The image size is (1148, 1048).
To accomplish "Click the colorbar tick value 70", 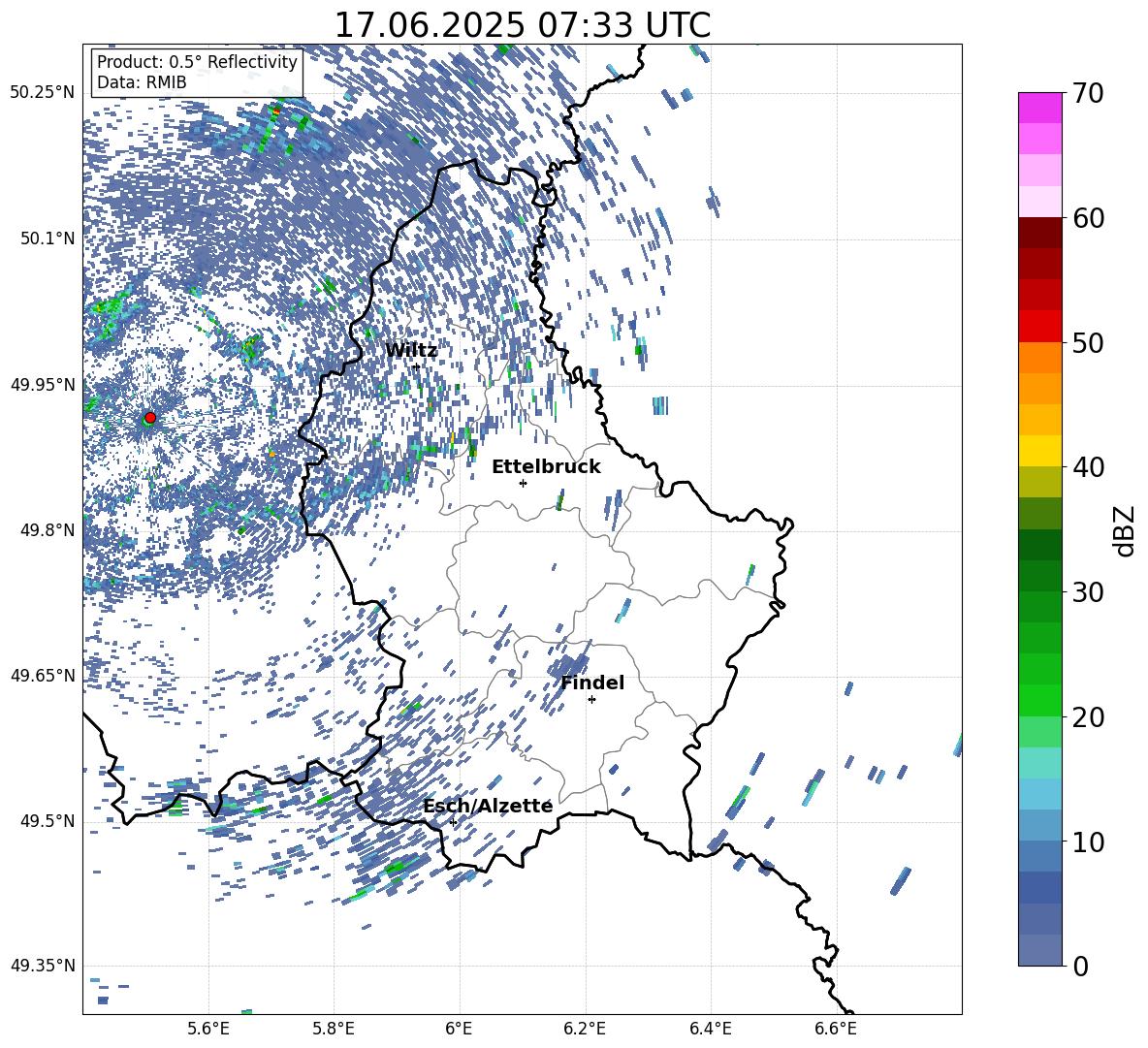I will pyautogui.click(x=1088, y=94).
